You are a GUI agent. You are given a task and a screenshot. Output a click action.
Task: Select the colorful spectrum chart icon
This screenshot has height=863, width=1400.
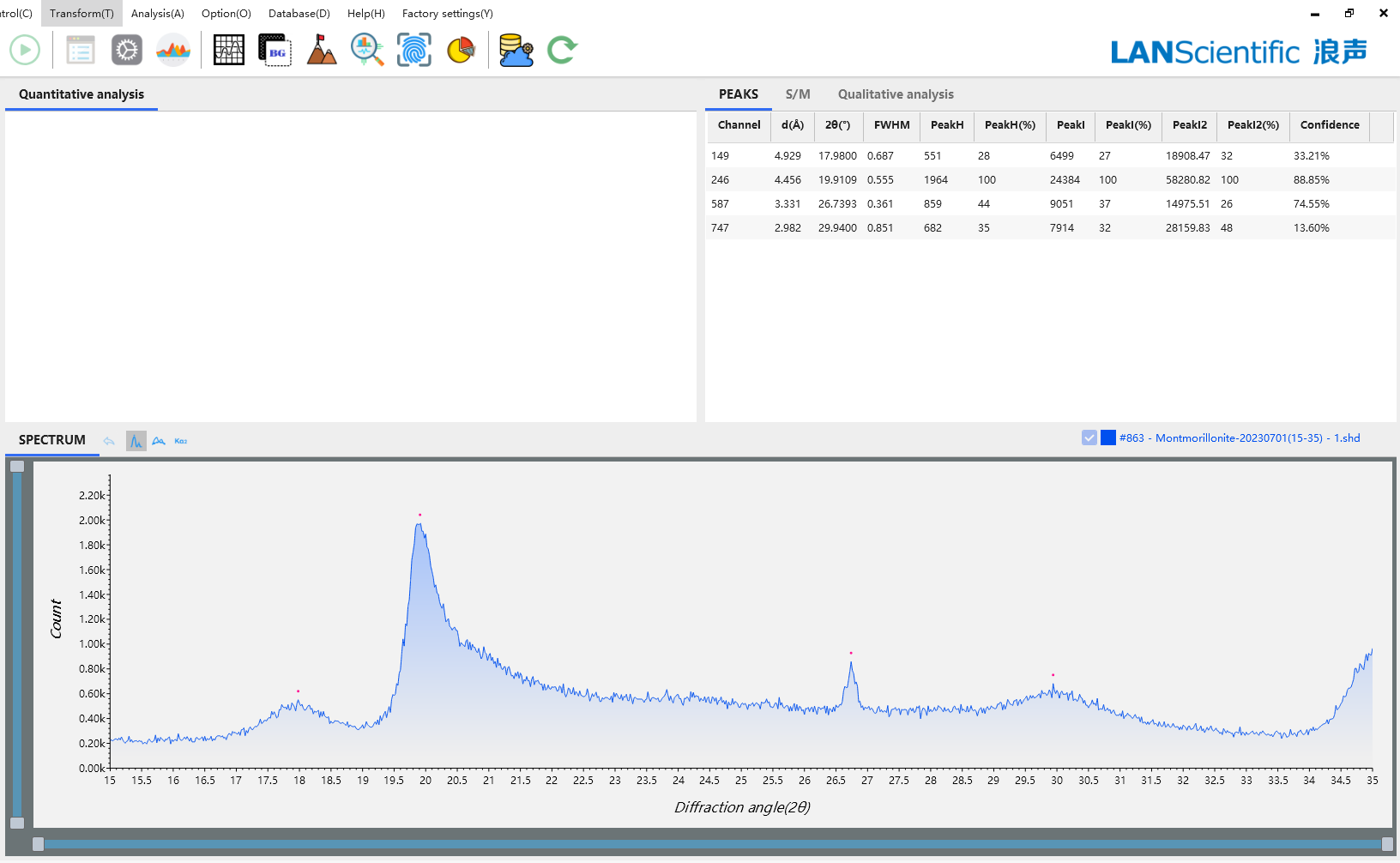coord(172,50)
